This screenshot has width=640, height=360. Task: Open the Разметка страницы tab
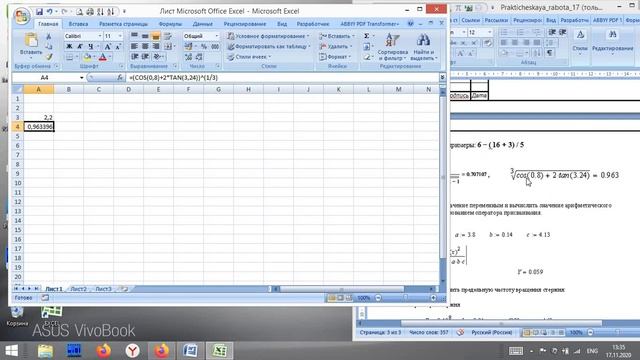[123, 24]
